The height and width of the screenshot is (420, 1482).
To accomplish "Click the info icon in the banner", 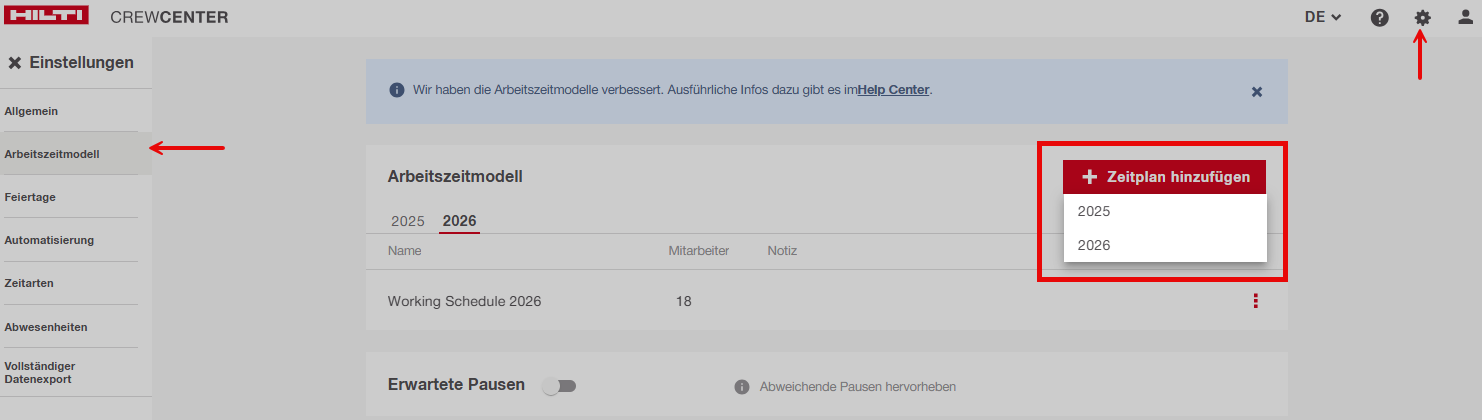I will [395, 90].
